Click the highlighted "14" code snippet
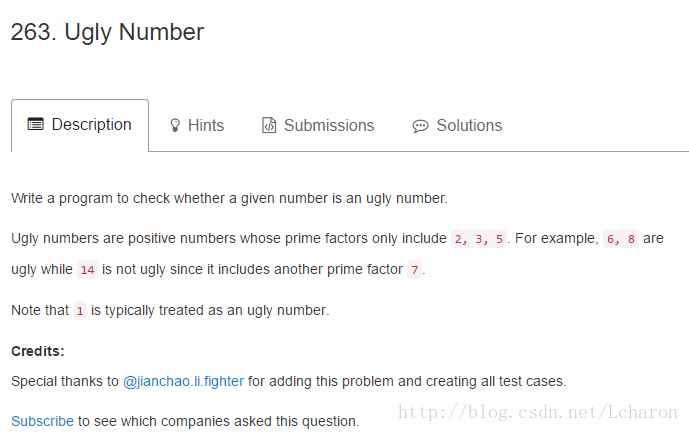 click(87, 270)
